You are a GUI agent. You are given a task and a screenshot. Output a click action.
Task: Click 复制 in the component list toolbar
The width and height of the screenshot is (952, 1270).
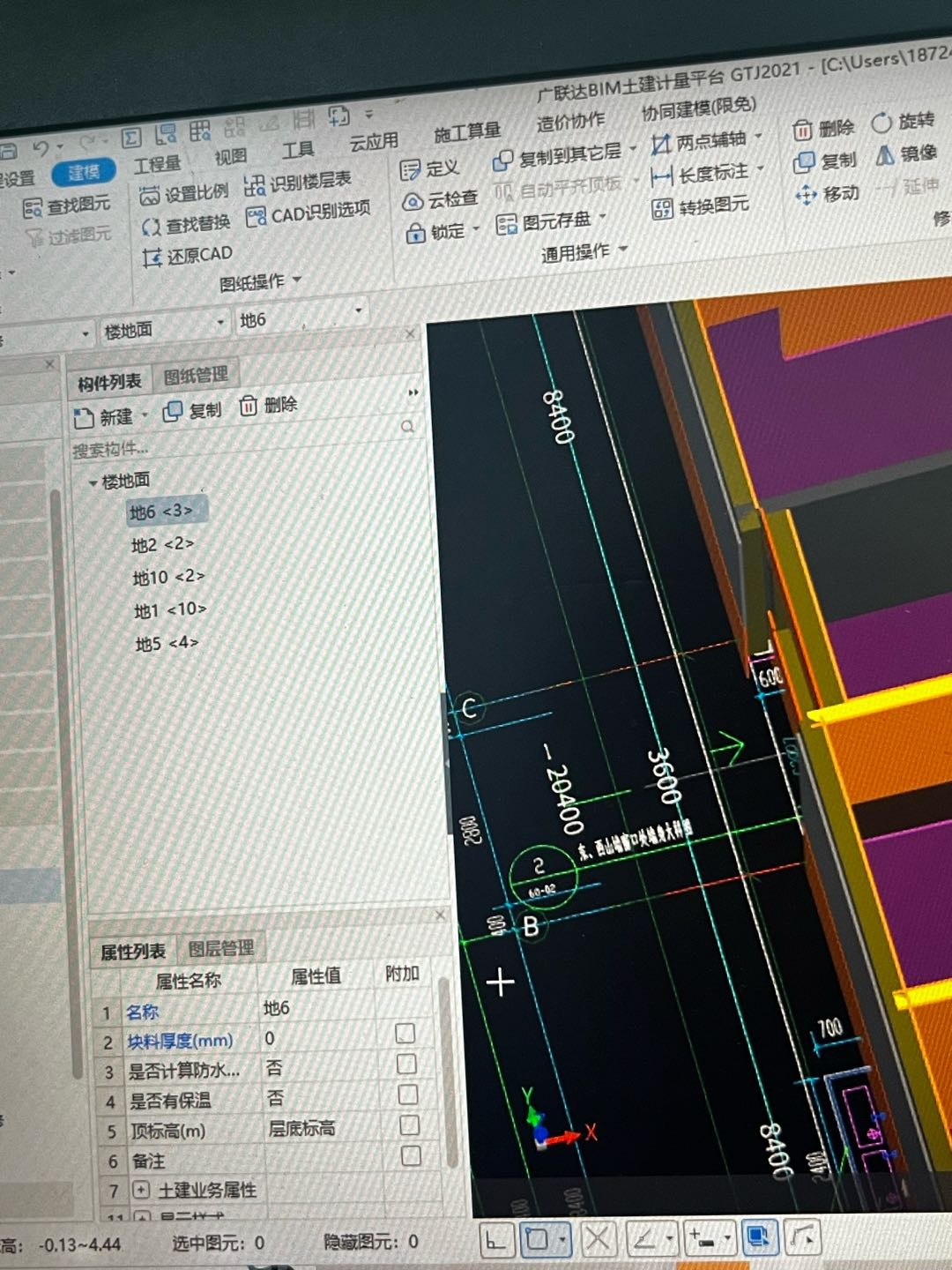193,410
